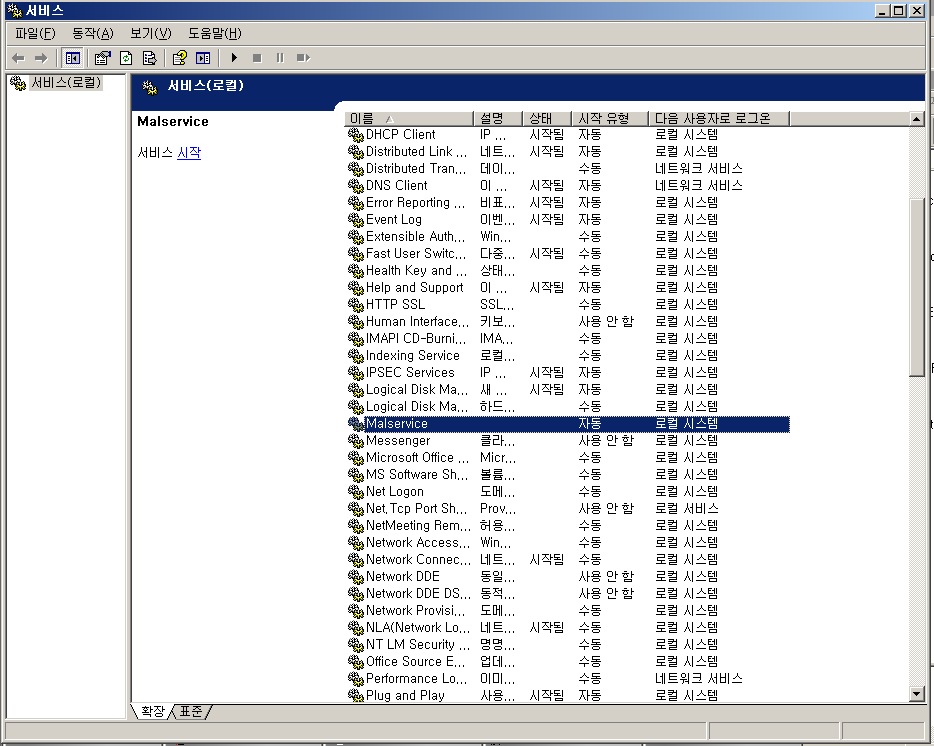Select the DHCP Client service icon
This screenshot has height=746, width=934.
tap(356, 135)
